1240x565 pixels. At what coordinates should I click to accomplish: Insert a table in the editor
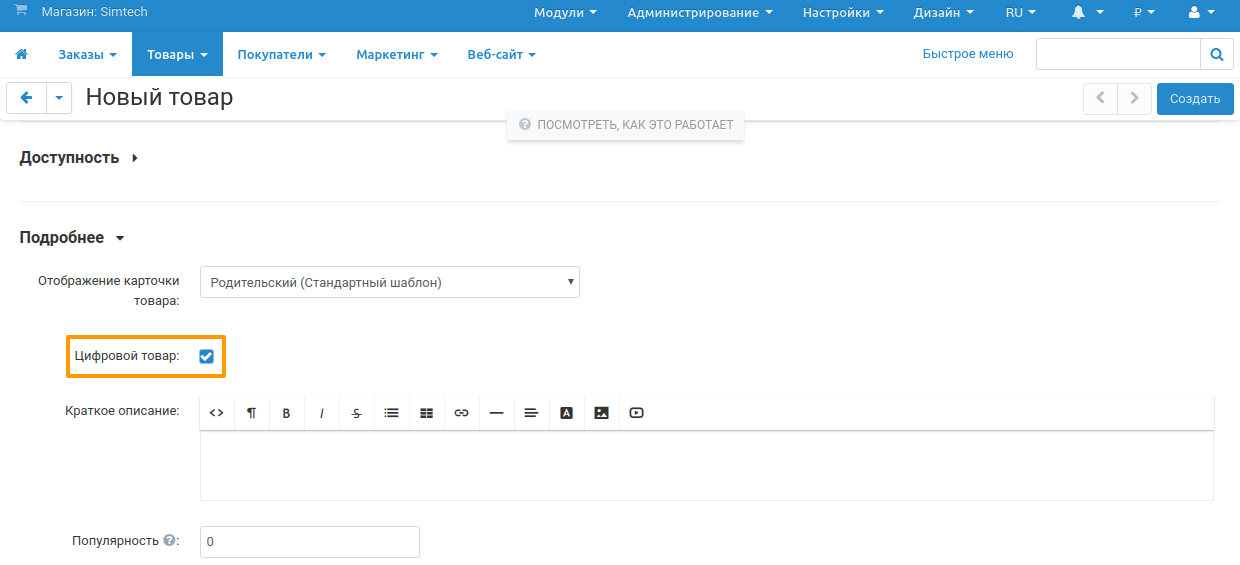coord(426,413)
